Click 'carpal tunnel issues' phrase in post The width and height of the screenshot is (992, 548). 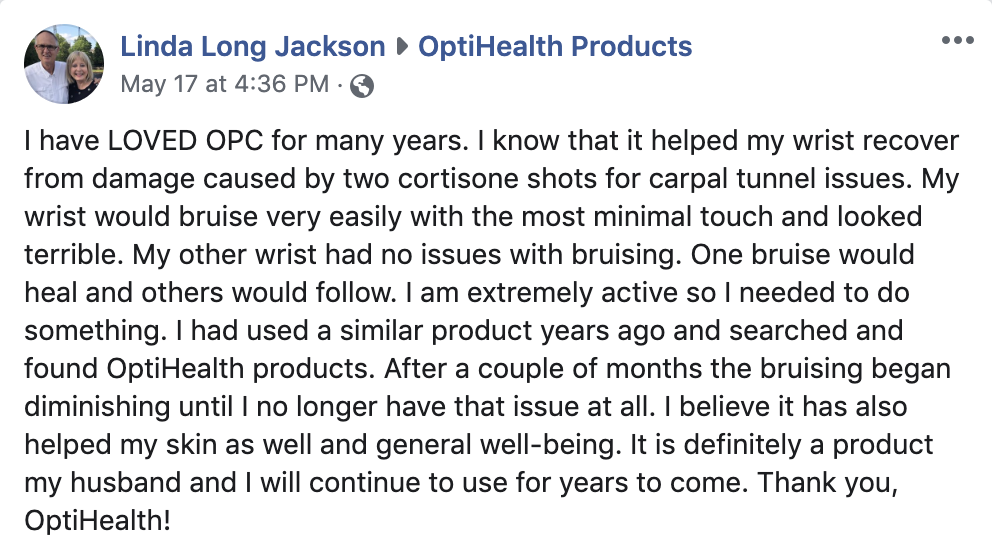780,180
